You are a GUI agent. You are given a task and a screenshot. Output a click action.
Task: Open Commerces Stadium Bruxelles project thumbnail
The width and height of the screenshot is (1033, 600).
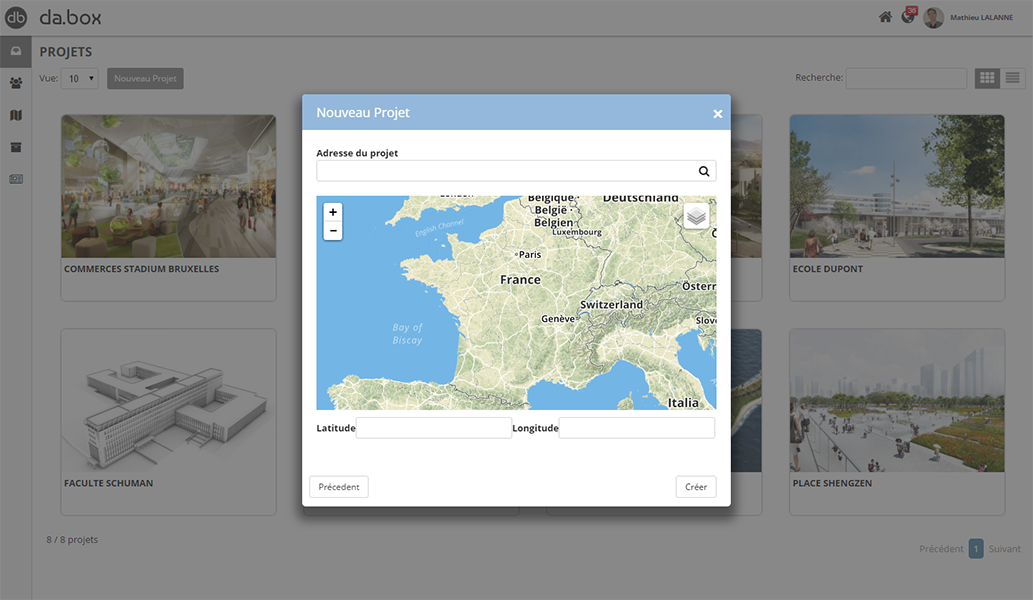169,186
